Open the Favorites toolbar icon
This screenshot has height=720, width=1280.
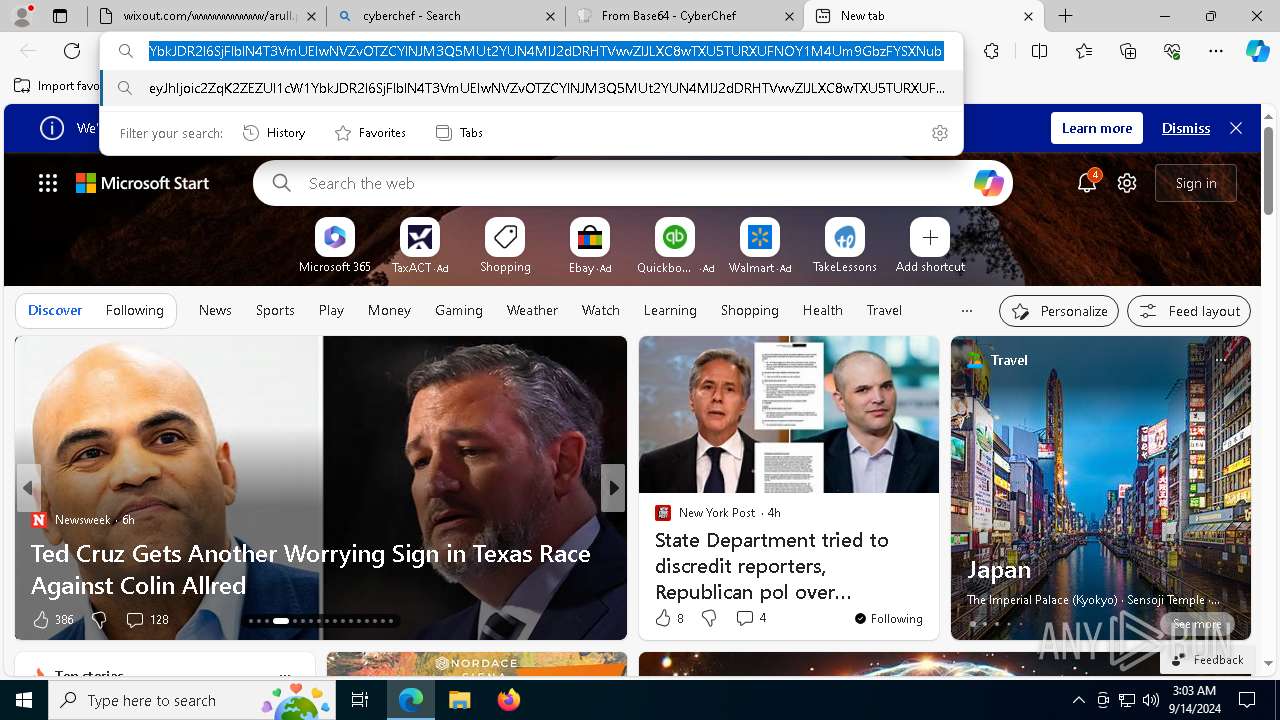click(1084, 51)
